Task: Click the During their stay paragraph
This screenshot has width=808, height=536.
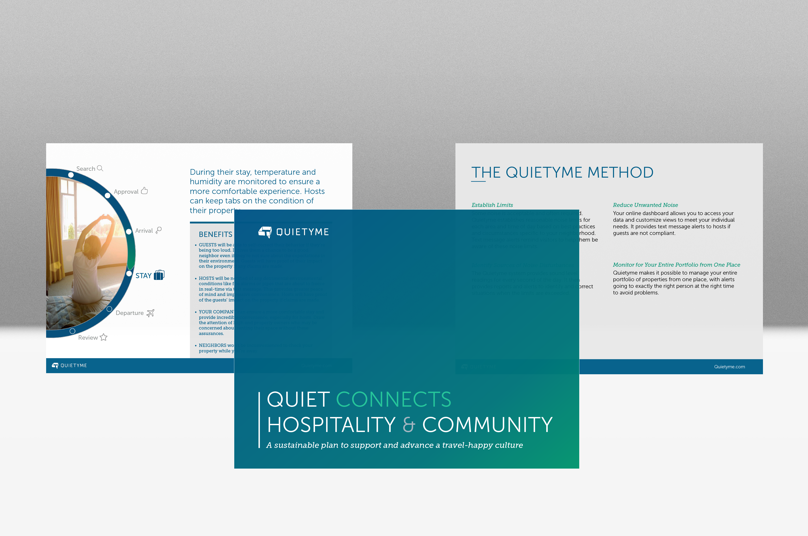Action: click(x=257, y=191)
